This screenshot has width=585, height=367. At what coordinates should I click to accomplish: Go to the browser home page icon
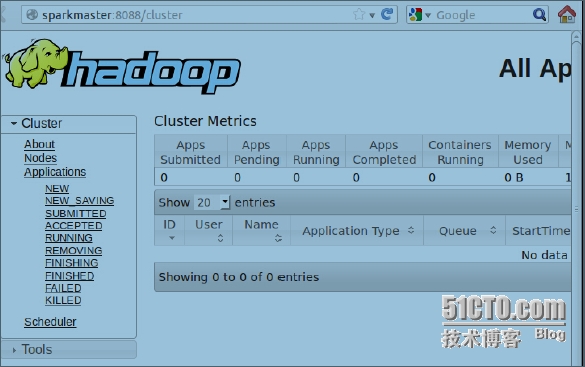coord(567,14)
